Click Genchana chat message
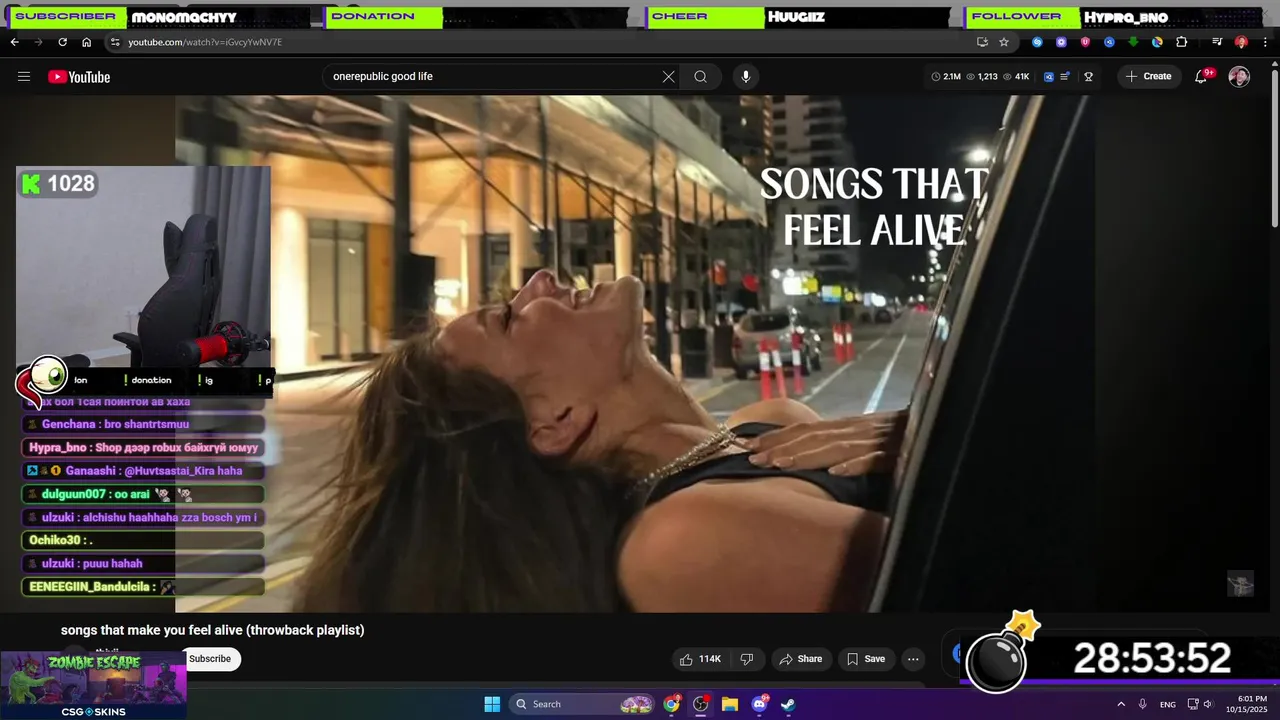The image size is (1280, 720). pos(143,424)
